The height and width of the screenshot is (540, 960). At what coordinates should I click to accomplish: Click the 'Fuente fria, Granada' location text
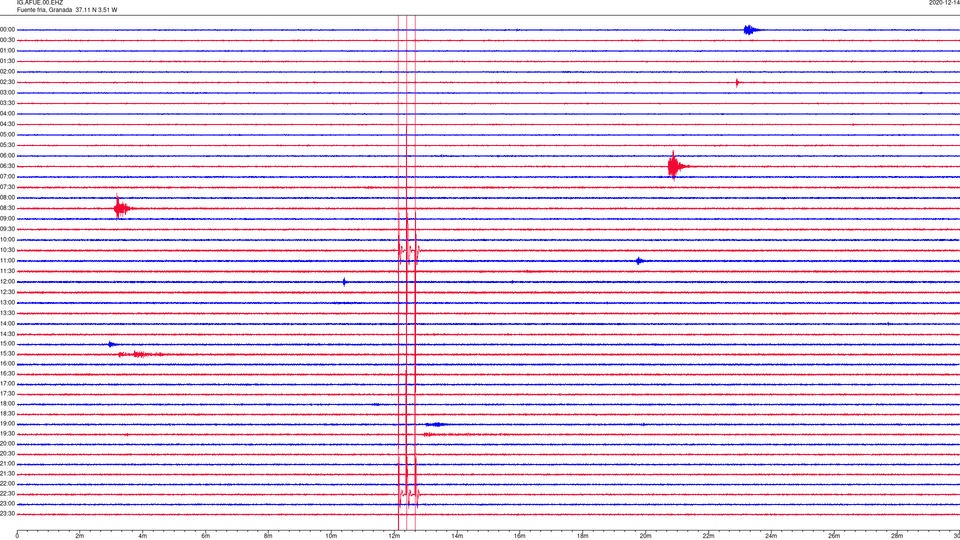44,10
